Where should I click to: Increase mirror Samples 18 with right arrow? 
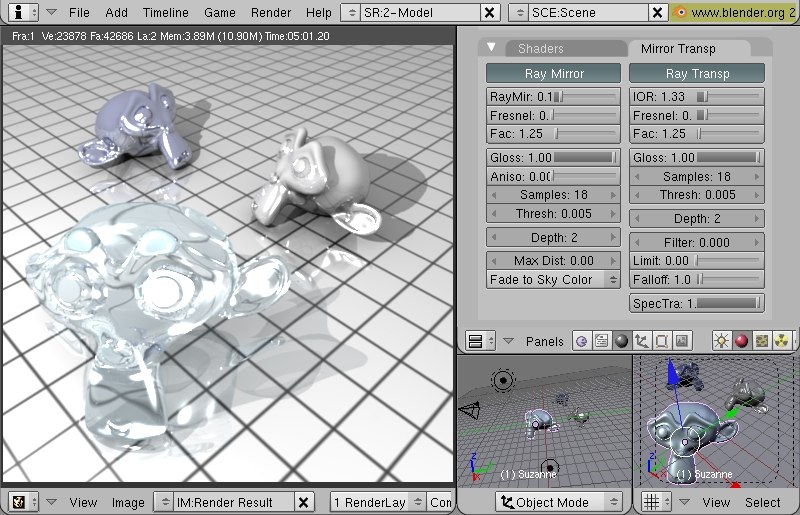coord(613,195)
